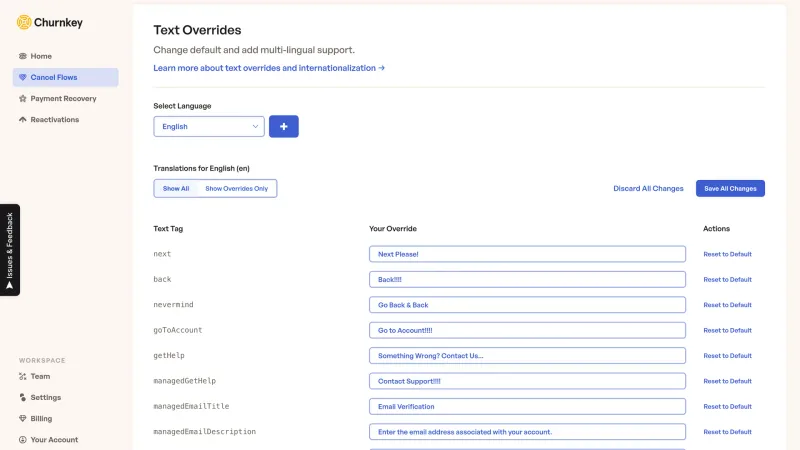
Task: Click the 'Text Tag' column header
Action: [x=168, y=229]
